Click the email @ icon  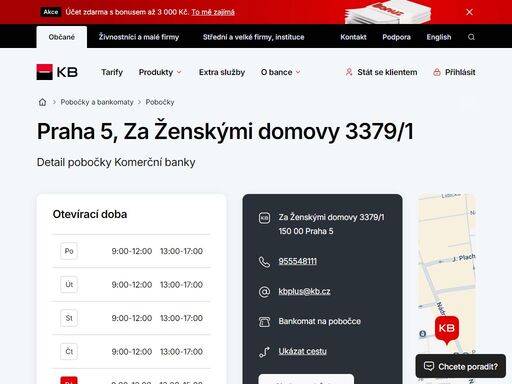point(264,292)
